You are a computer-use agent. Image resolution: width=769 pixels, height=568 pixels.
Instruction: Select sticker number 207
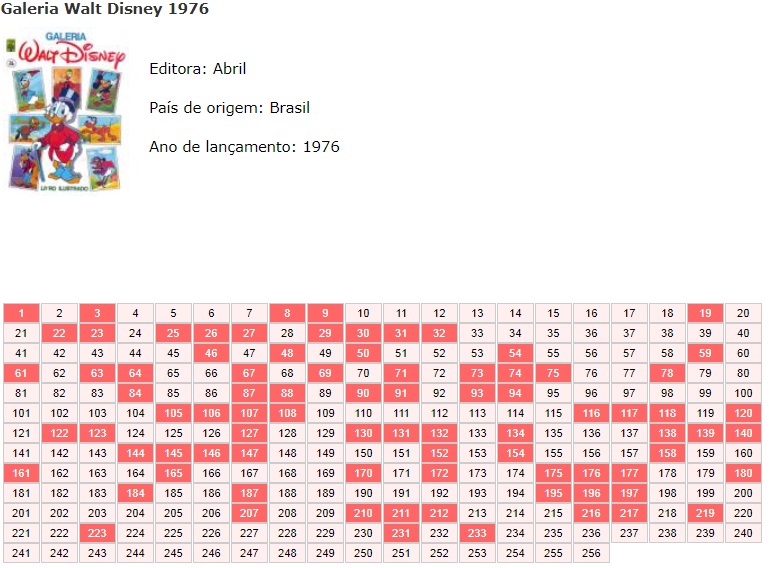[249, 513]
